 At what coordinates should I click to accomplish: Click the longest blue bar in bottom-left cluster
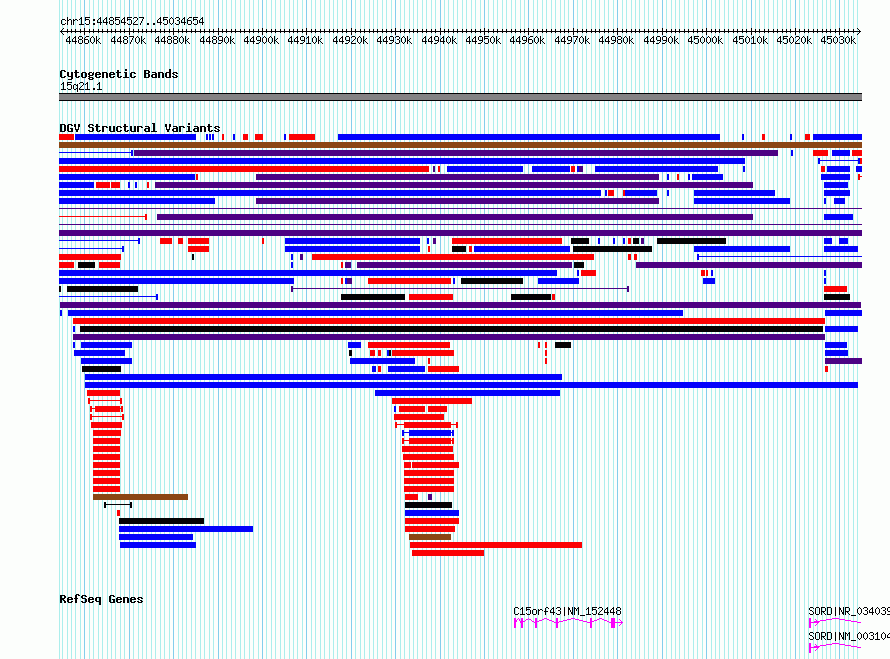186,529
